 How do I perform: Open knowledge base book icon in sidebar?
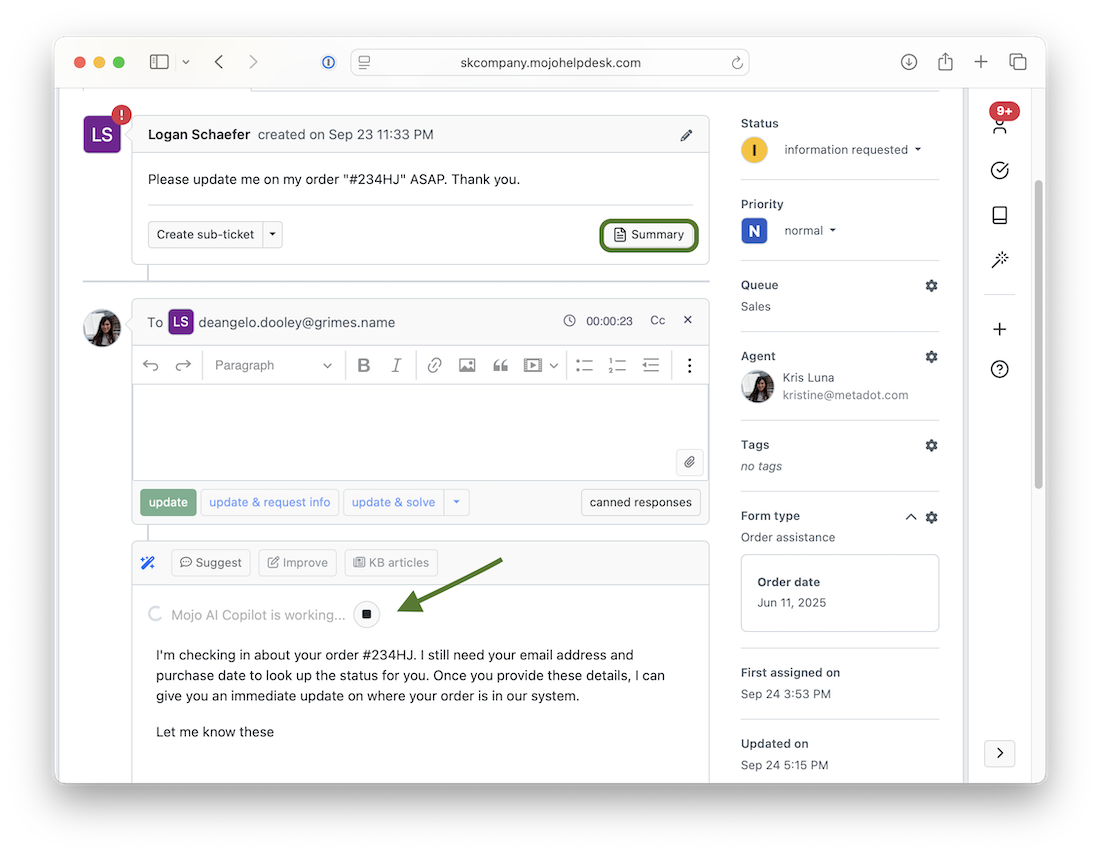click(999, 215)
